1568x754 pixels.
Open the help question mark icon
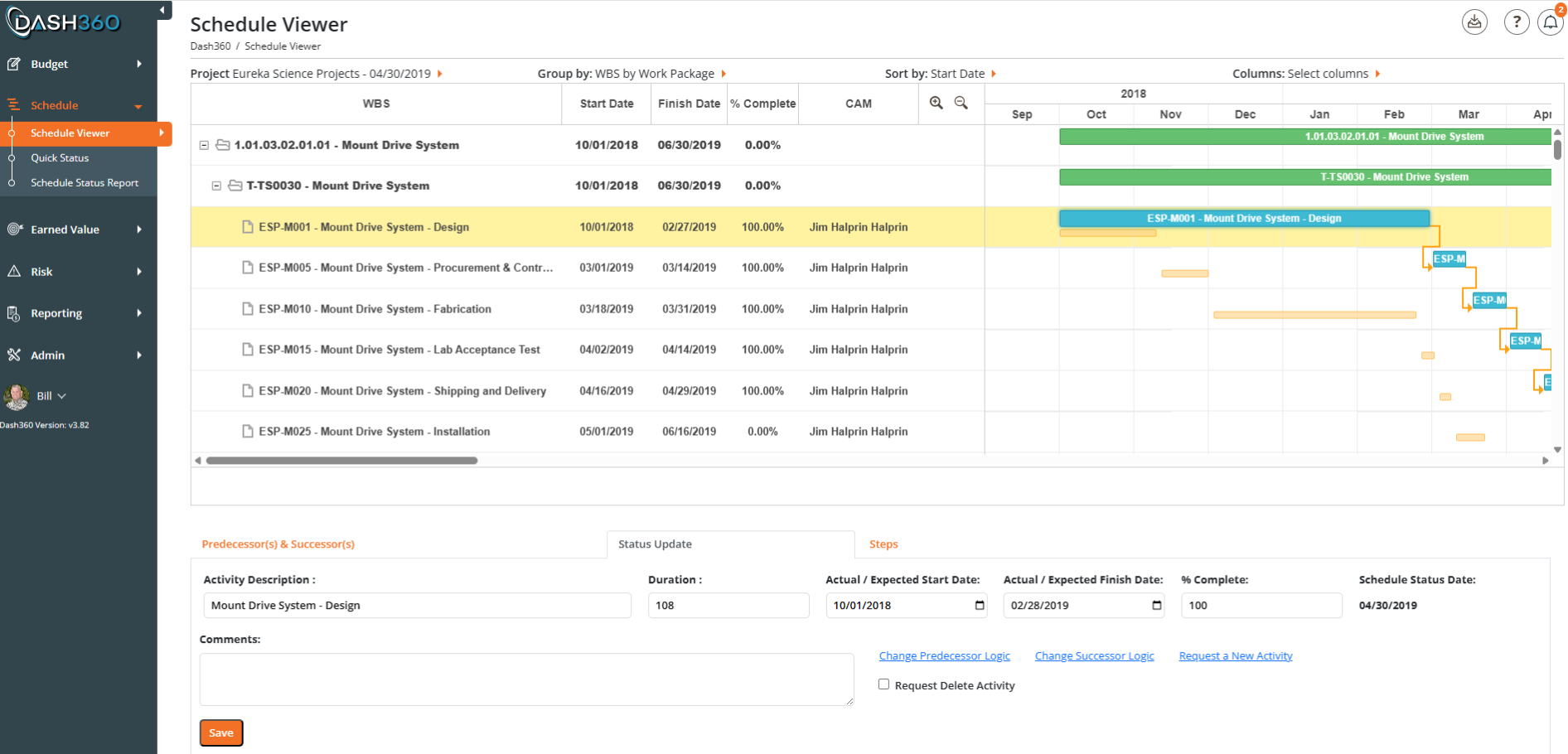pos(1517,22)
